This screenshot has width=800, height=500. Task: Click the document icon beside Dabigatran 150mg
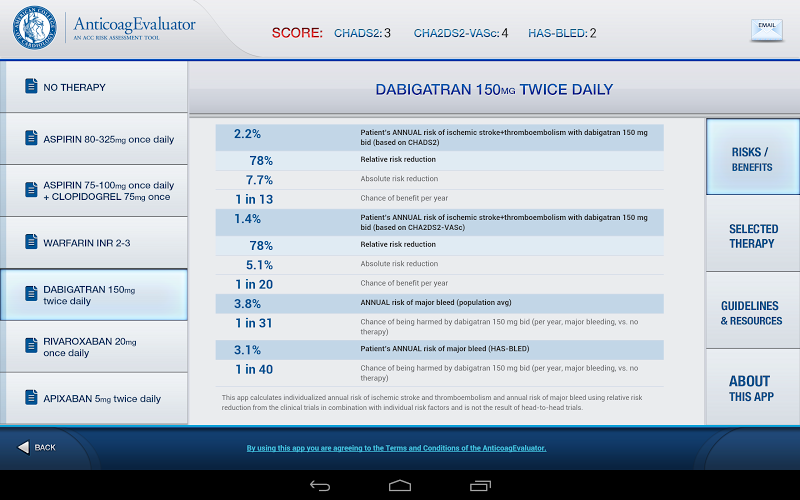[x=31, y=294]
